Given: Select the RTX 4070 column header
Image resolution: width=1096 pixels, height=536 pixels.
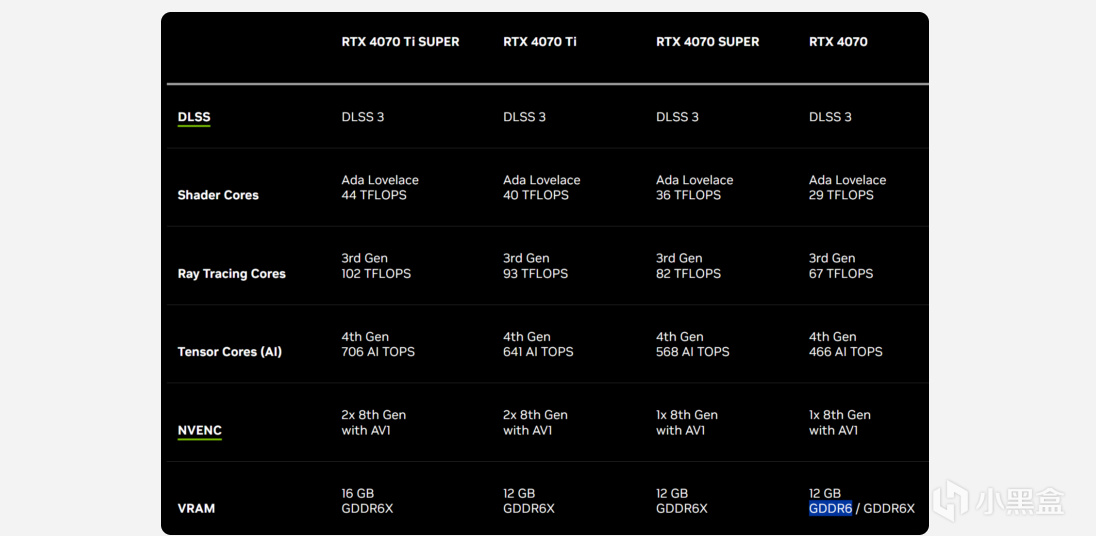Looking at the screenshot, I should 838,42.
